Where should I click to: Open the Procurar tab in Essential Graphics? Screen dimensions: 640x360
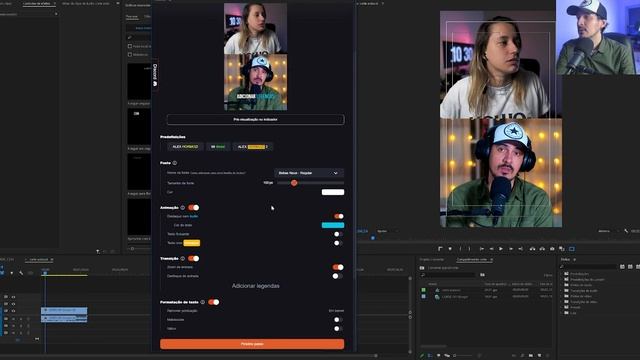tap(132, 17)
